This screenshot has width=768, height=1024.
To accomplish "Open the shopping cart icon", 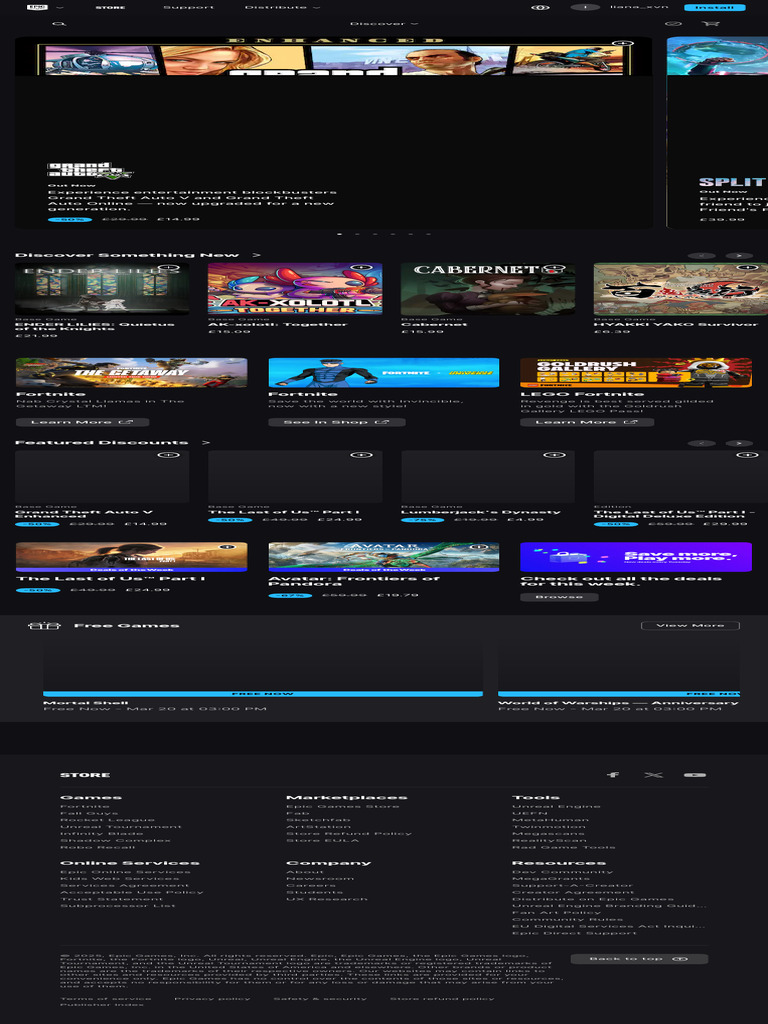I will pos(711,24).
